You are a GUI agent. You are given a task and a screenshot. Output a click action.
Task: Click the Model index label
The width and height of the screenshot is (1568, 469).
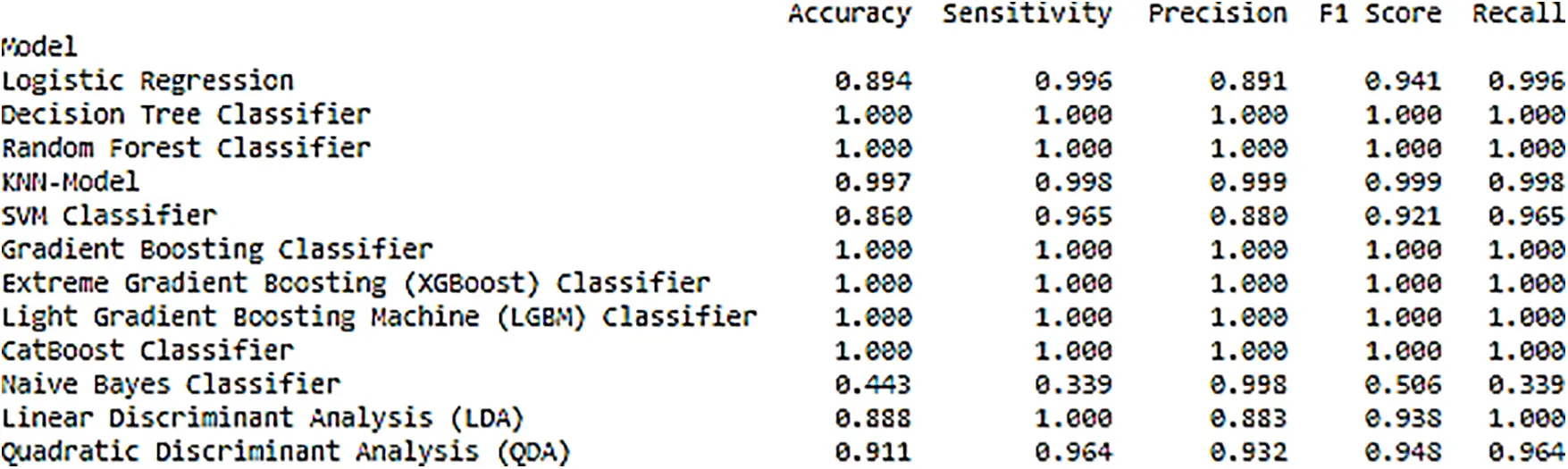39,46
